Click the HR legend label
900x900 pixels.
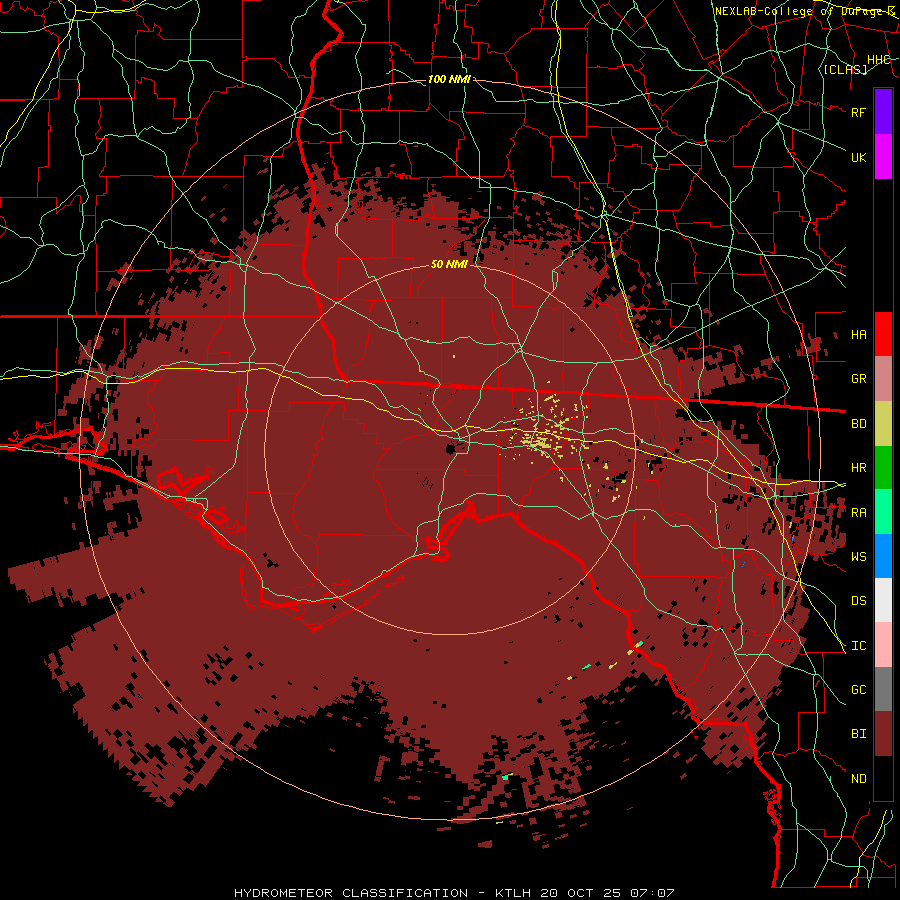click(859, 468)
